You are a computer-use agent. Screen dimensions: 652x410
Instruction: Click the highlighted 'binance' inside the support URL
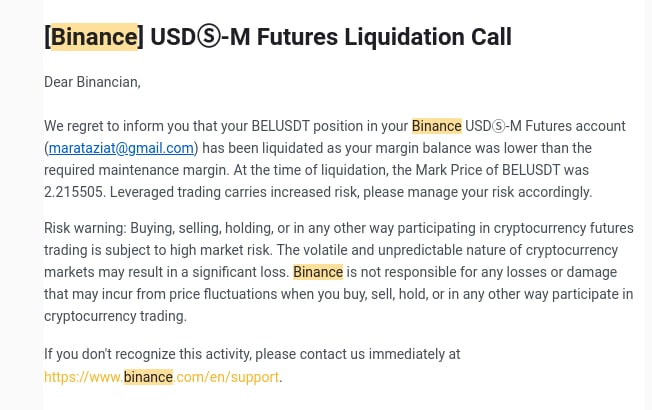(x=148, y=377)
